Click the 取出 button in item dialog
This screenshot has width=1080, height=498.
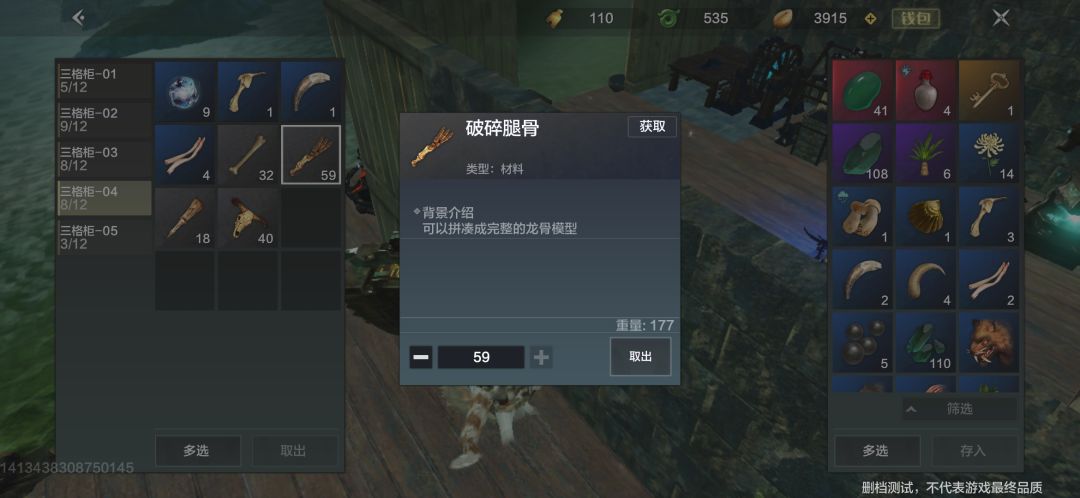coord(641,357)
